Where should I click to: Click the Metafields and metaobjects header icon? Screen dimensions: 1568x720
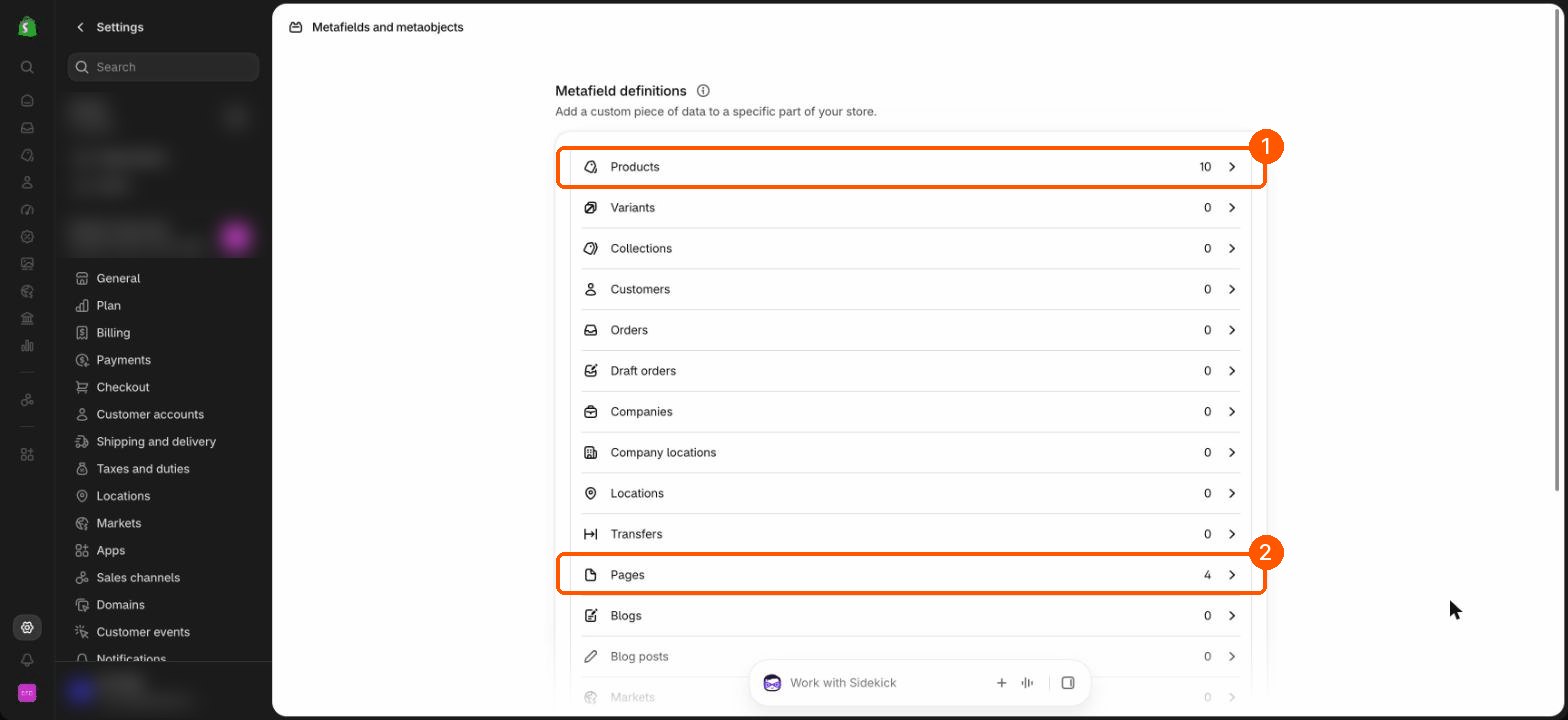pyautogui.click(x=296, y=27)
